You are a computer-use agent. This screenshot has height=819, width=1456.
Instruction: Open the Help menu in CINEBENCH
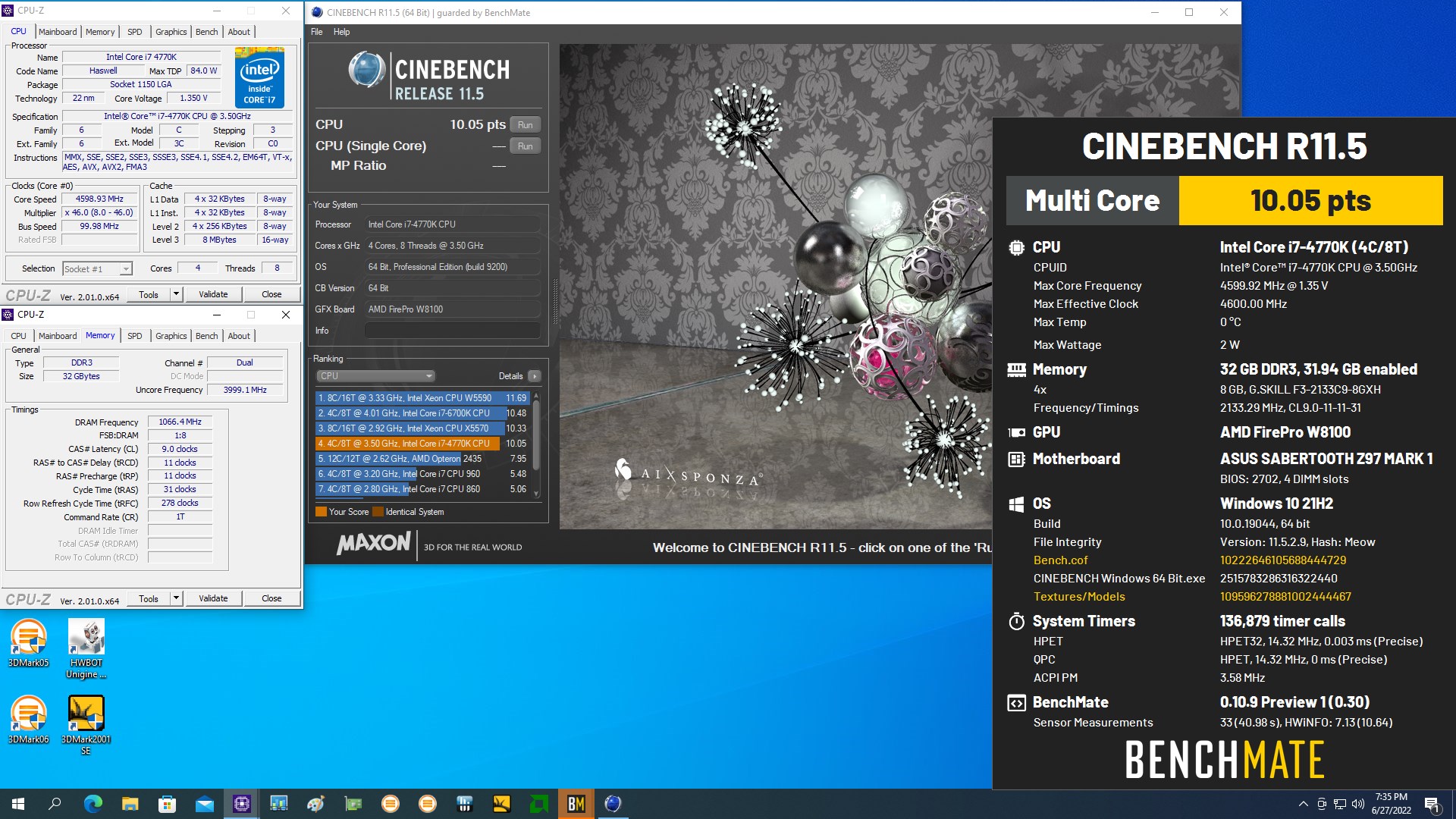(x=341, y=32)
